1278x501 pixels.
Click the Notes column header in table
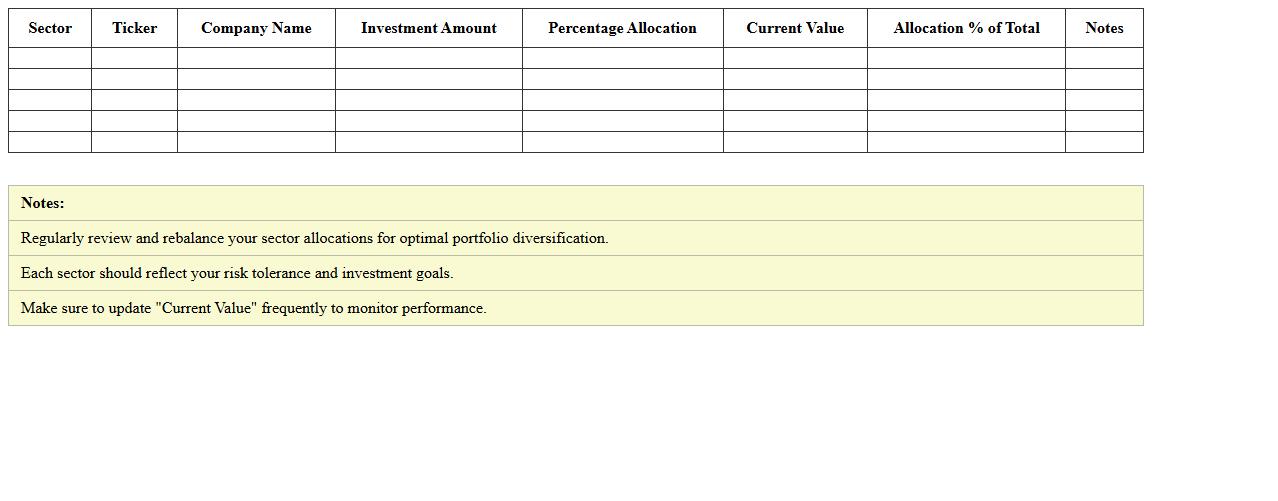(x=1104, y=28)
